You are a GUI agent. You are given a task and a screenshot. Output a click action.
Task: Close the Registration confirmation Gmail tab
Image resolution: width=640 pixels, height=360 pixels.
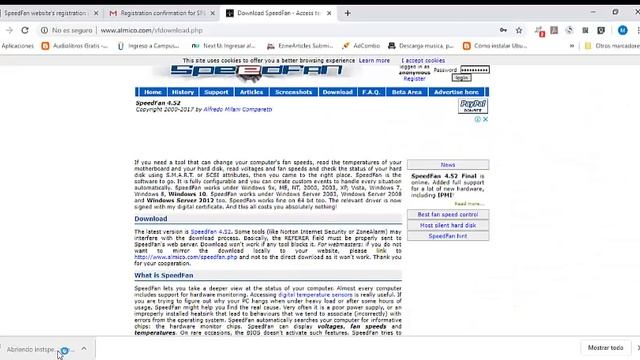(212, 13)
